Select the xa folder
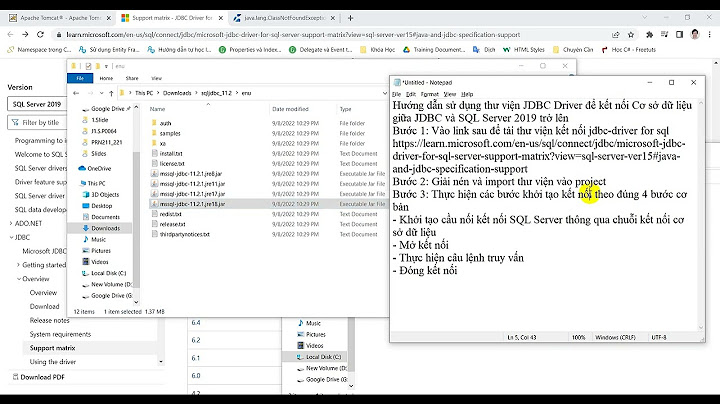This screenshot has height=404, width=720. click(163, 143)
